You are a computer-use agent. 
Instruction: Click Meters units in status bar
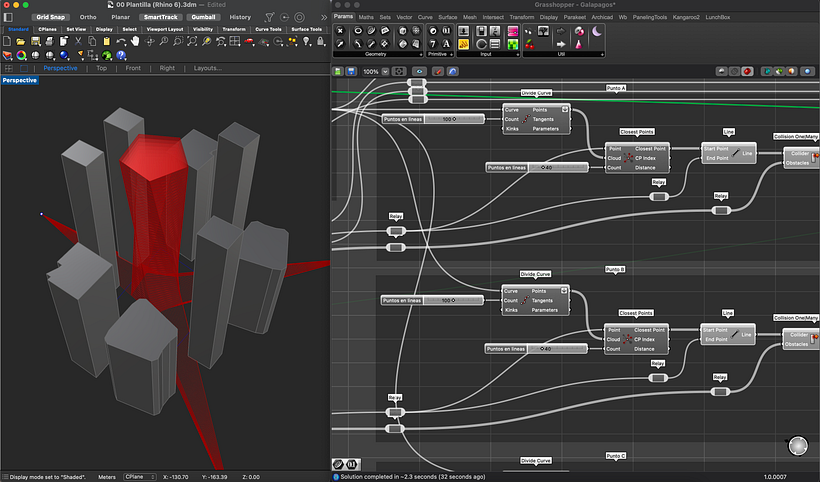(x=107, y=477)
